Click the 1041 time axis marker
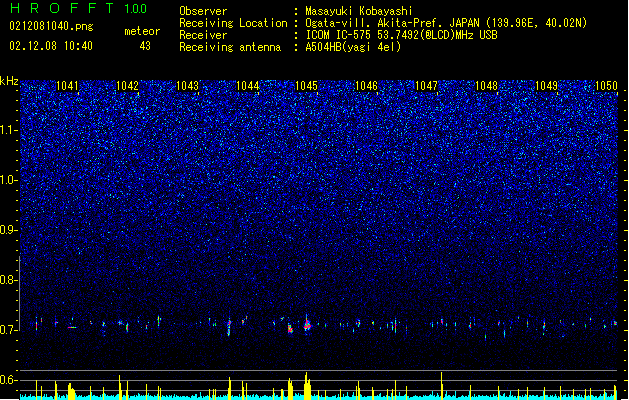This screenshot has width=629, height=400. (x=67, y=86)
